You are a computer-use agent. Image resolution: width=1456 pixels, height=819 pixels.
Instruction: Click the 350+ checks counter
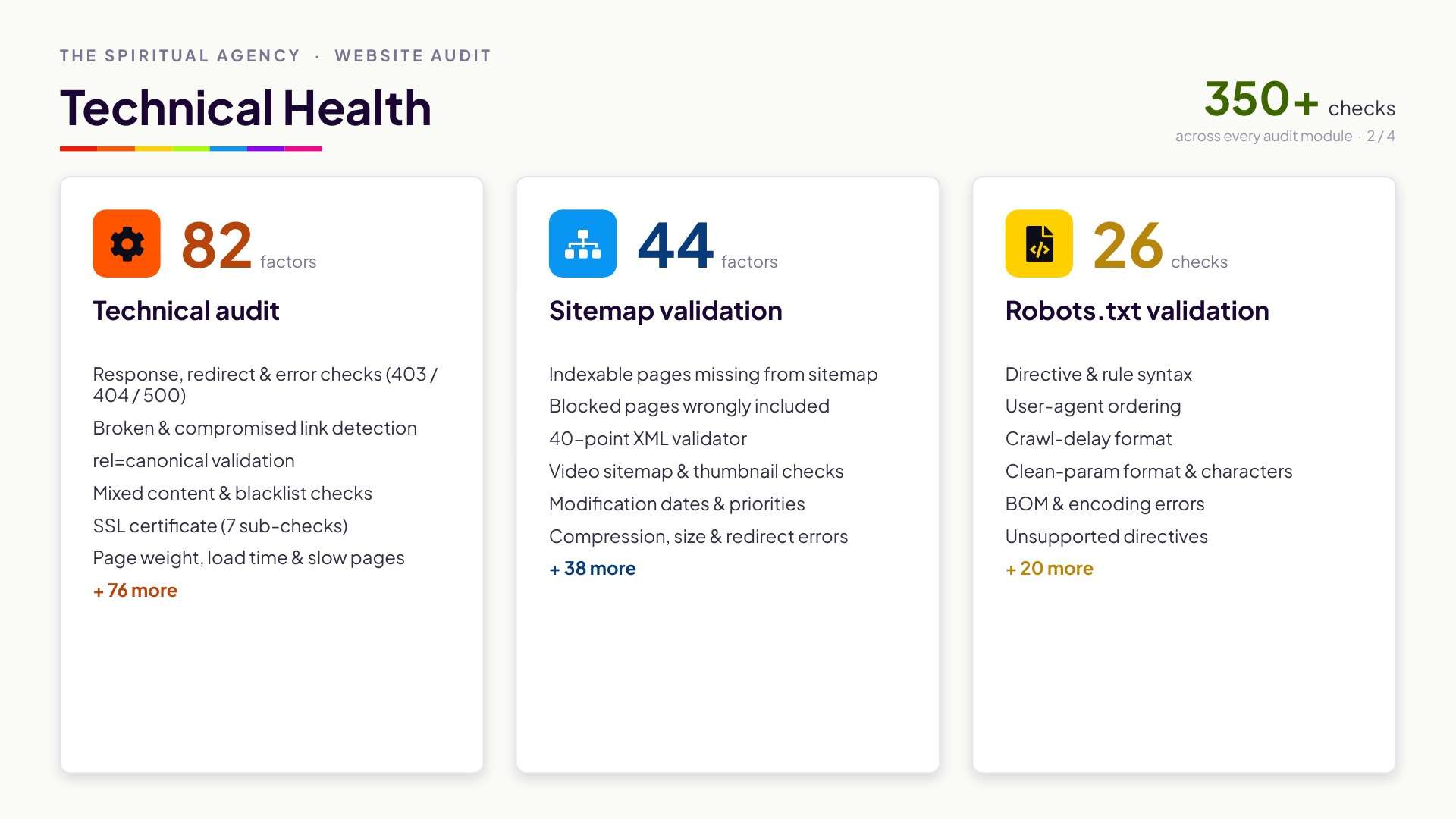coord(1299,100)
